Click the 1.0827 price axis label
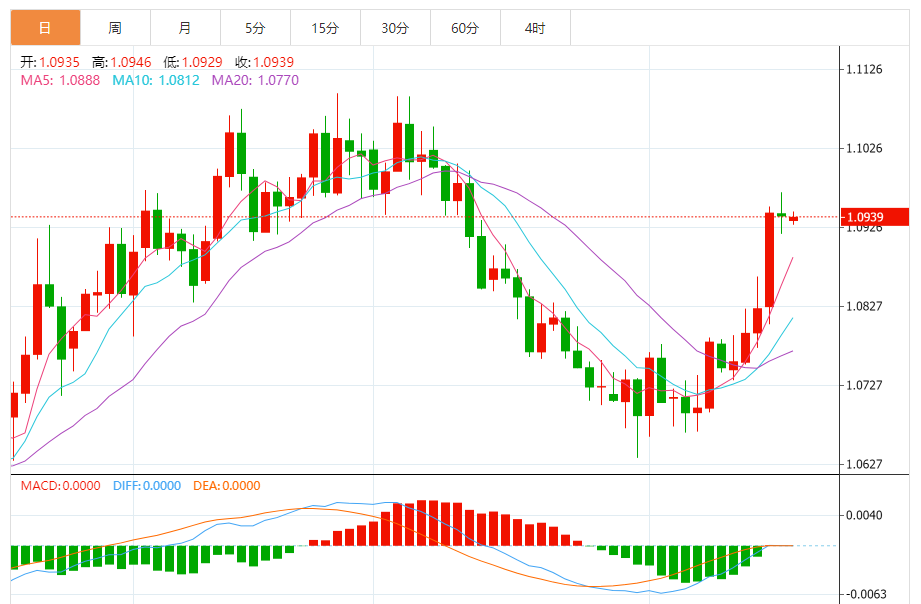The height and width of the screenshot is (604, 921). [864, 306]
